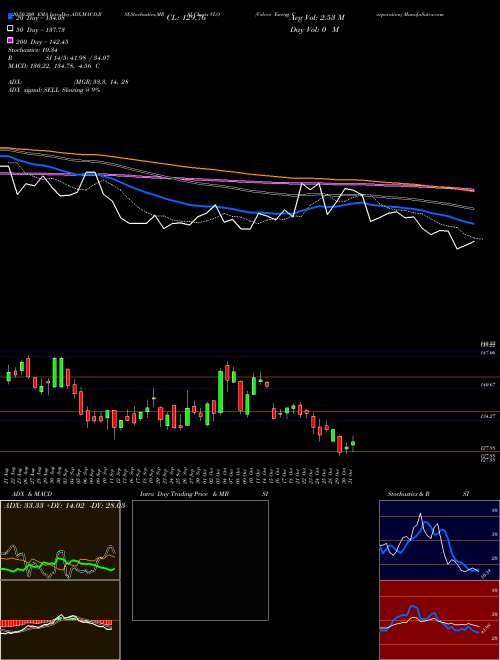
Task: Click the last green candlestick on chart
Action: tap(353, 443)
